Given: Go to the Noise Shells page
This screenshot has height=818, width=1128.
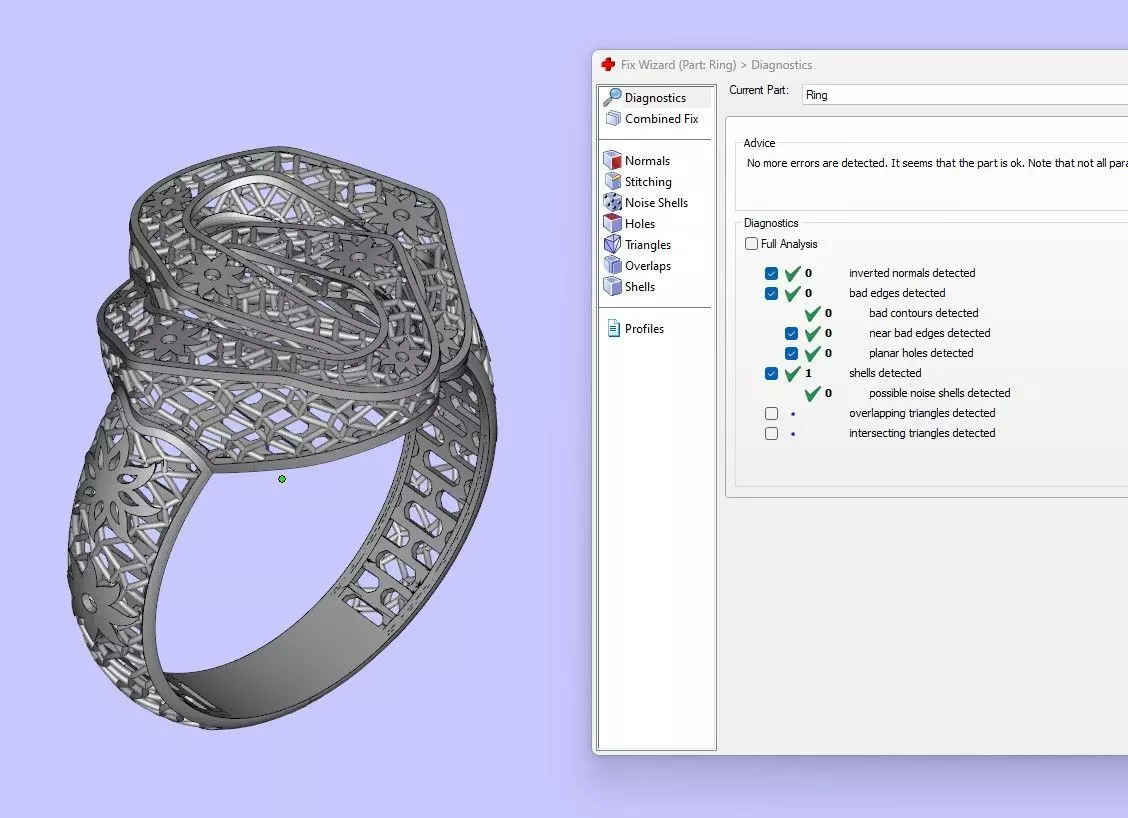Looking at the screenshot, I should tap(656, 202).
